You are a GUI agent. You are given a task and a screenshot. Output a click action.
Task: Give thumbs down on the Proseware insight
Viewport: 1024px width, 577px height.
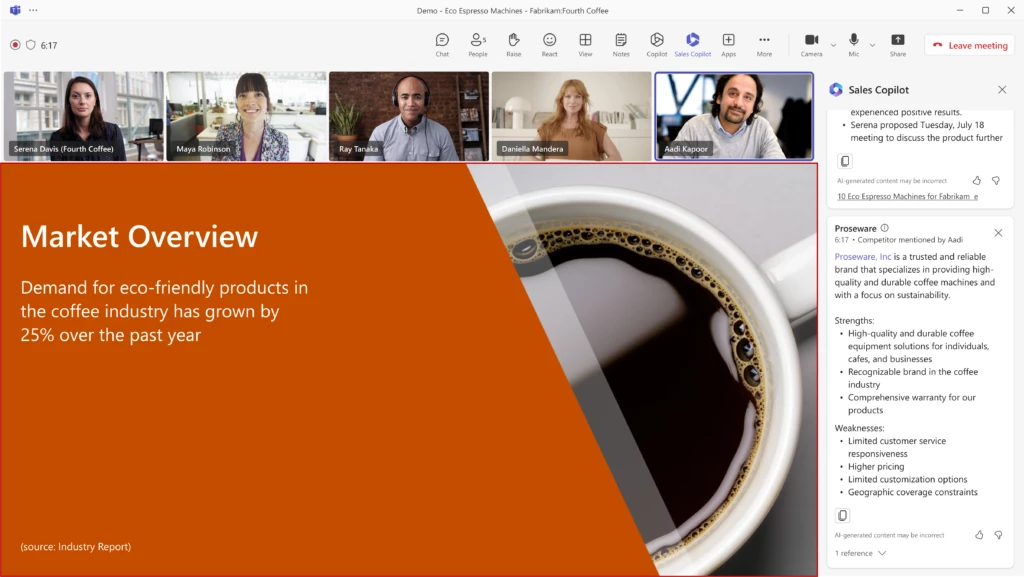(998, 534)
